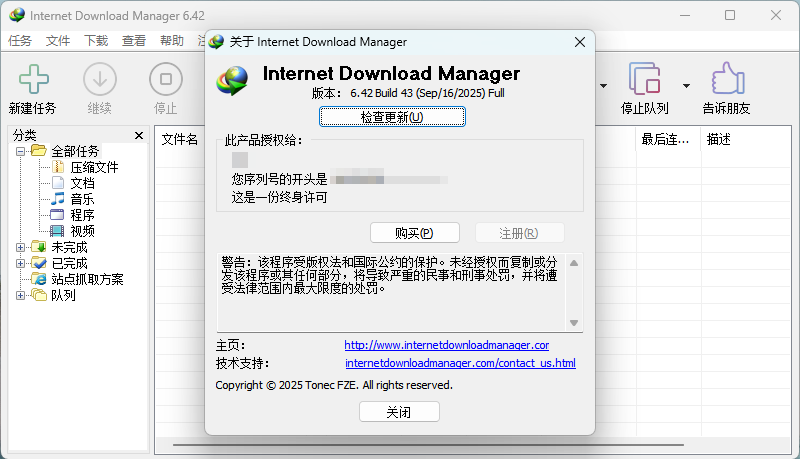Click the 最后连... column header
Image resolution: width=800 pixels, height=459 pixels.
(665, 139)
